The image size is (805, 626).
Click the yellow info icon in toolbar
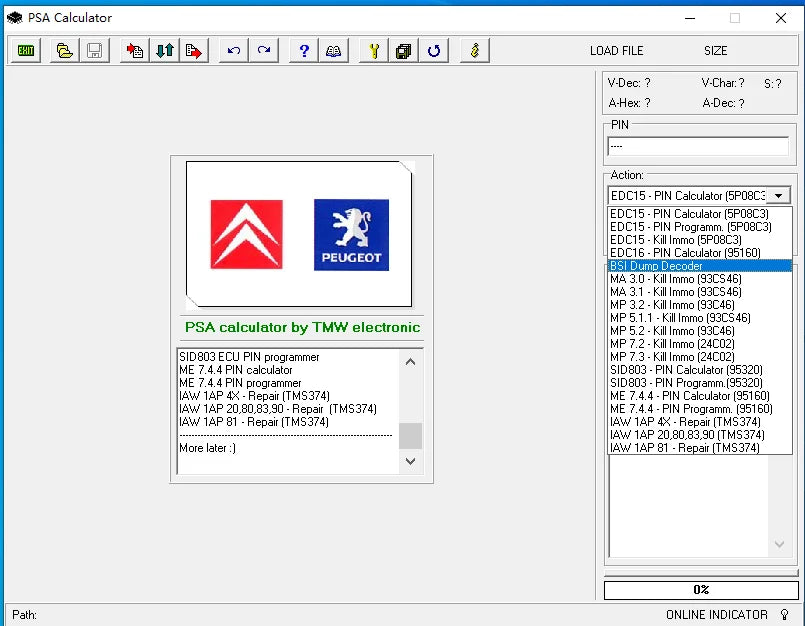[x=475, y=50]
